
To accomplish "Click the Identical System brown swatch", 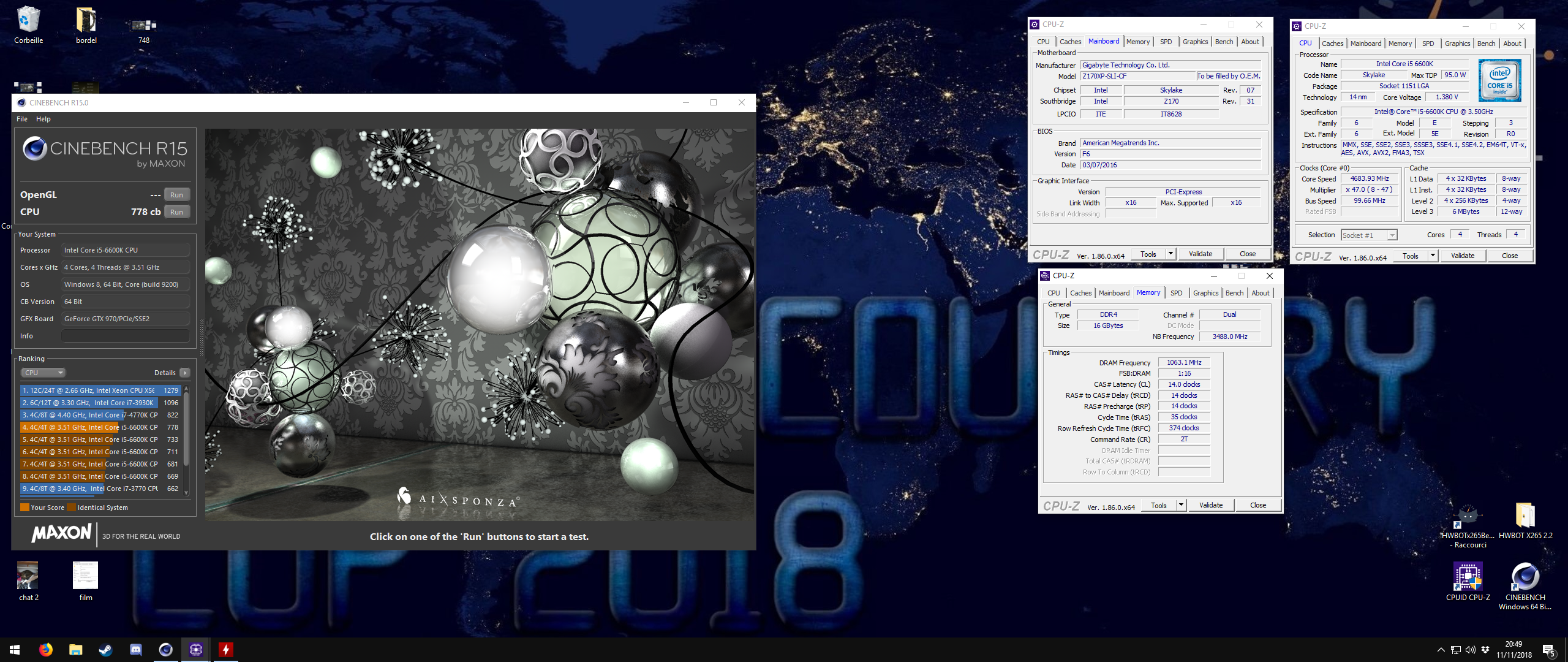I will 72,508.
